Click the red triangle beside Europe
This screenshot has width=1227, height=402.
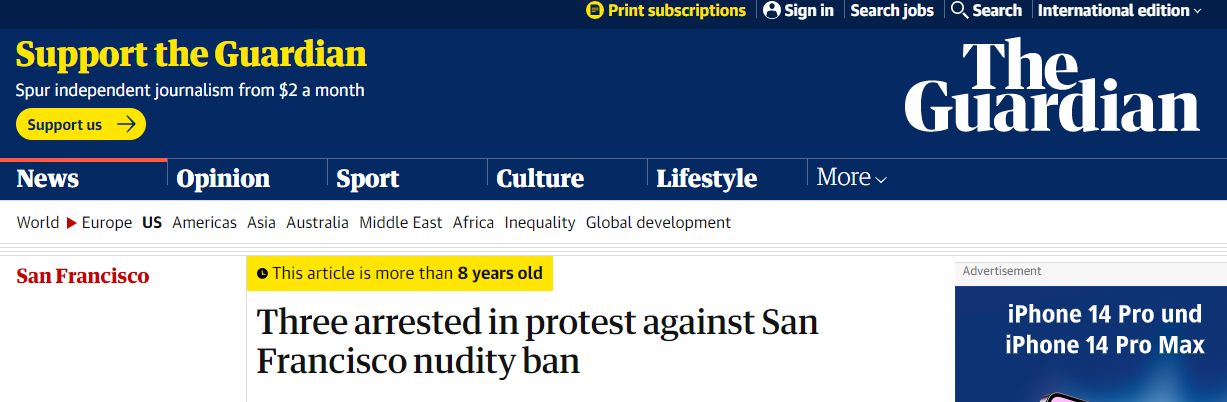[x=72, y=223]
